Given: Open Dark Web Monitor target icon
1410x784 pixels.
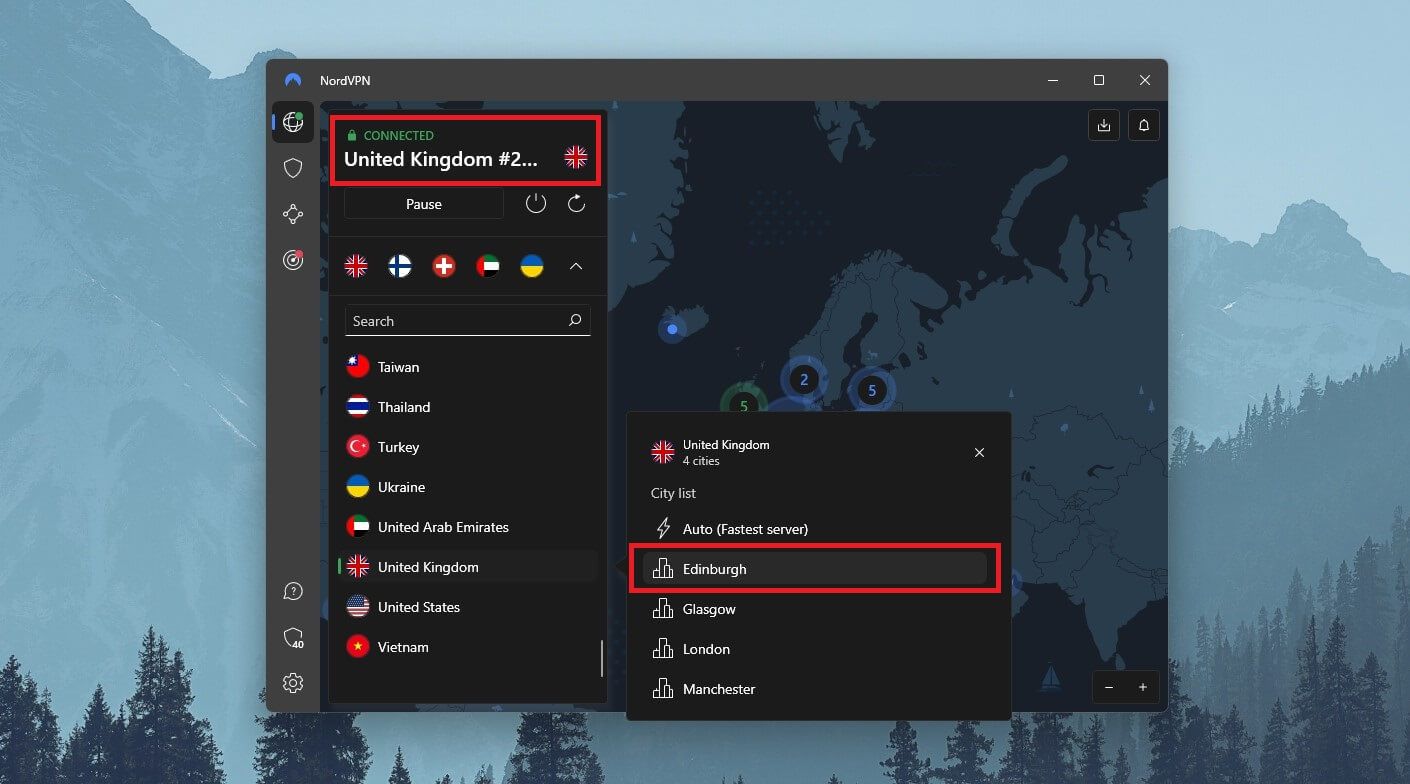Looking at the screenshot, I should click(293, 260).
